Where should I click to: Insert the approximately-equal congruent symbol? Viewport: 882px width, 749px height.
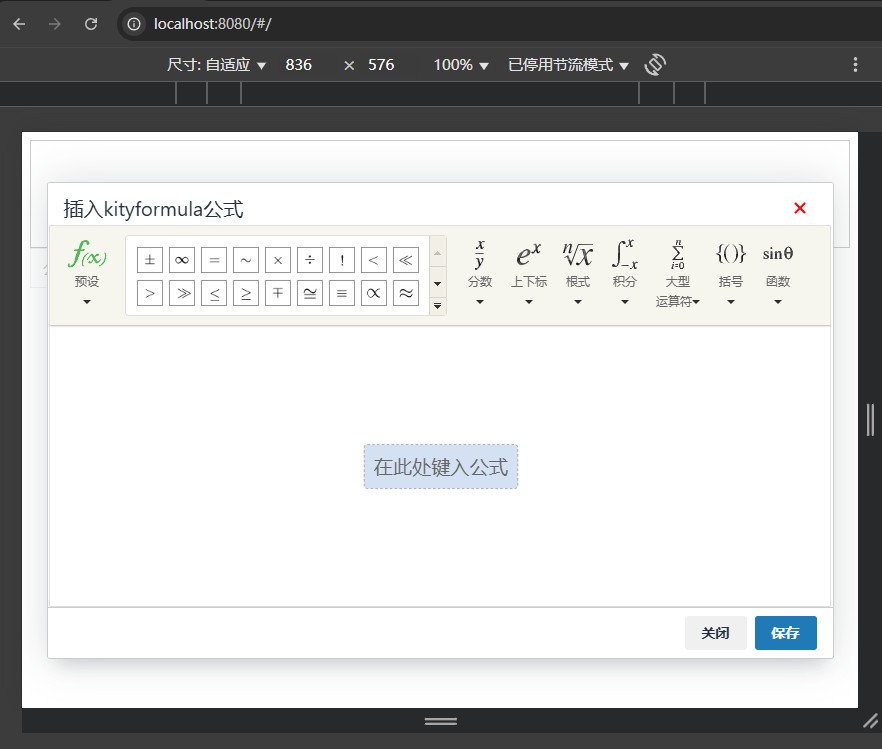[x=310, y=293]
